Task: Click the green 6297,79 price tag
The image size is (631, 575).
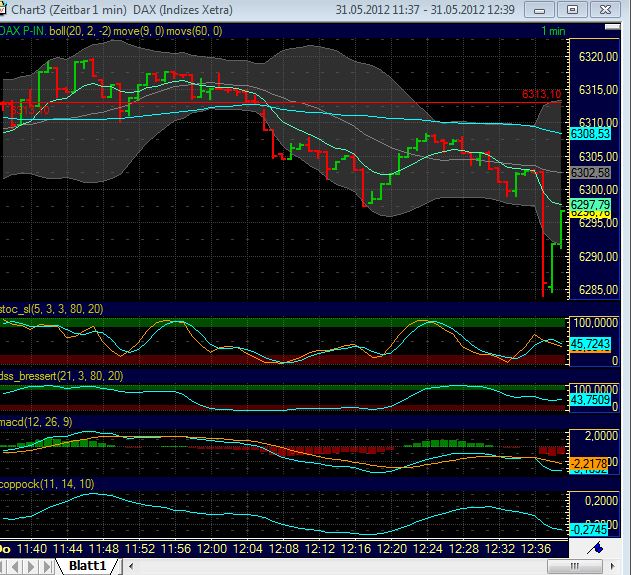Action: pyautogui.click(x=590, y=204)
